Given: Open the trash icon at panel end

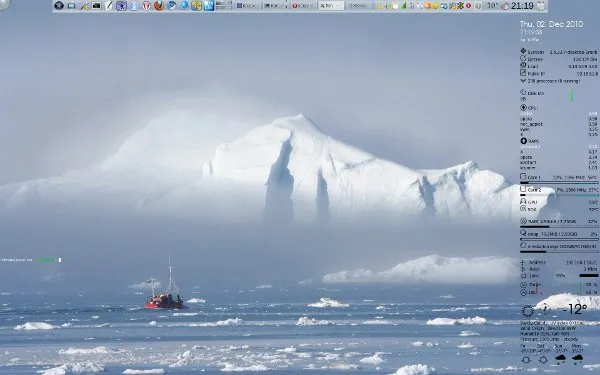Looking at the screenshot, I should tap(541, 6).
